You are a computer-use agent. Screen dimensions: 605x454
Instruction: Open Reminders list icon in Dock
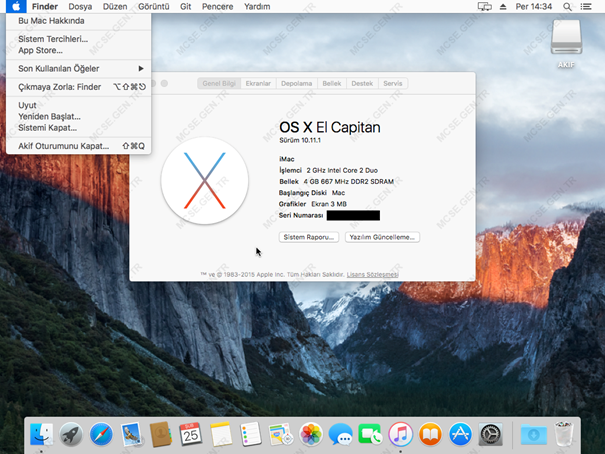pos(250,434)
